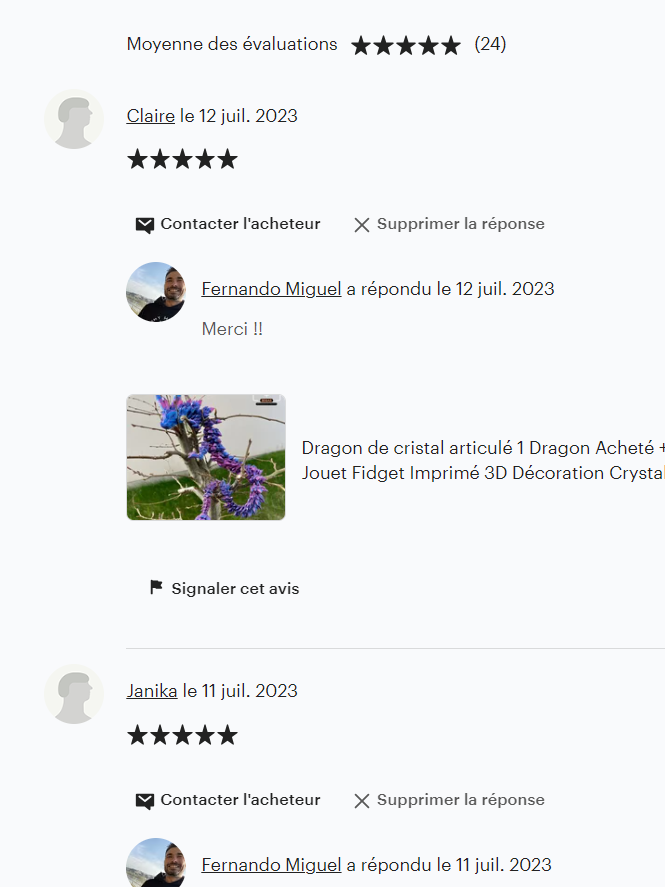
Task: Click Claire's default avatar icon
Action: [x=74, y=119]
